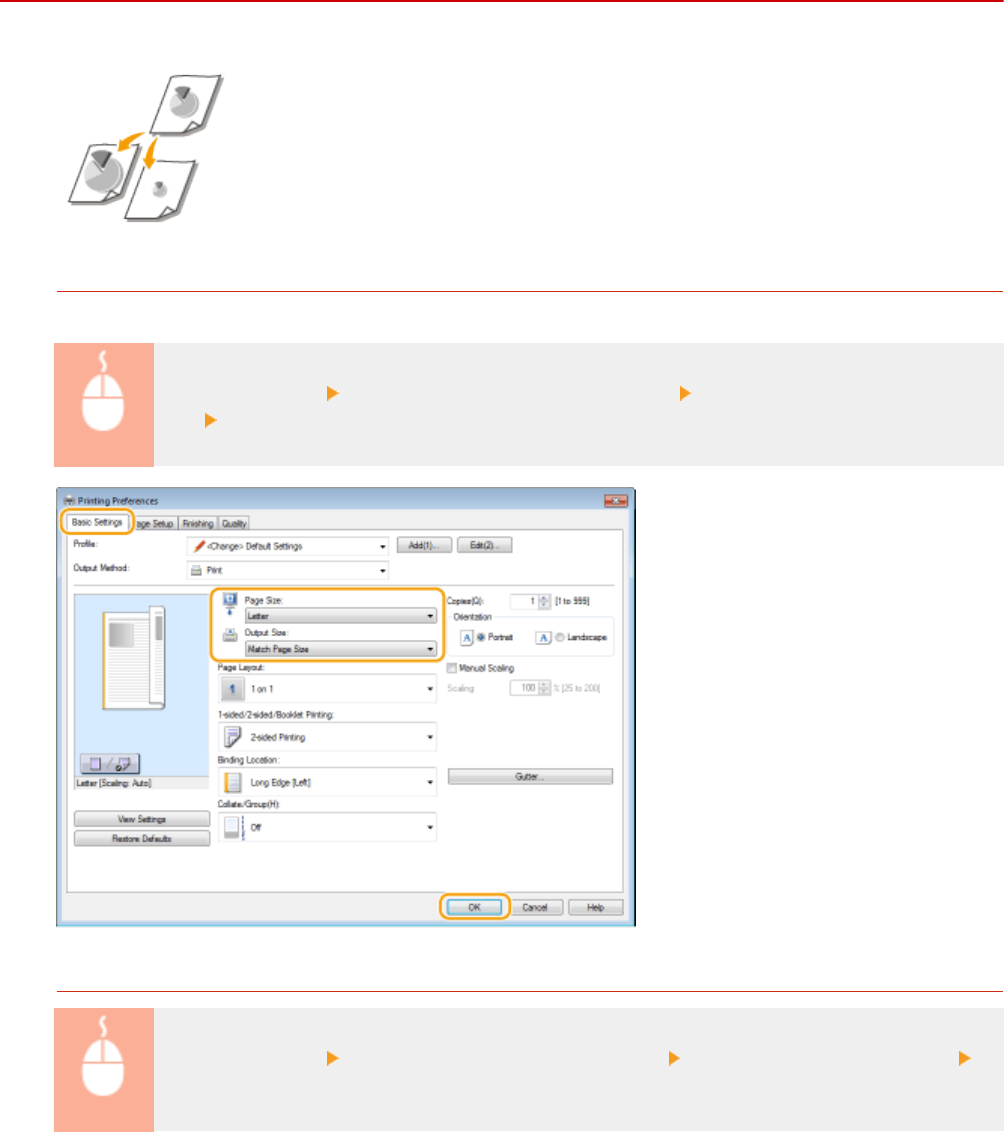Click the Gutter... button
This screenshot has height=1132, width=1004.
[x=530, y=776]
